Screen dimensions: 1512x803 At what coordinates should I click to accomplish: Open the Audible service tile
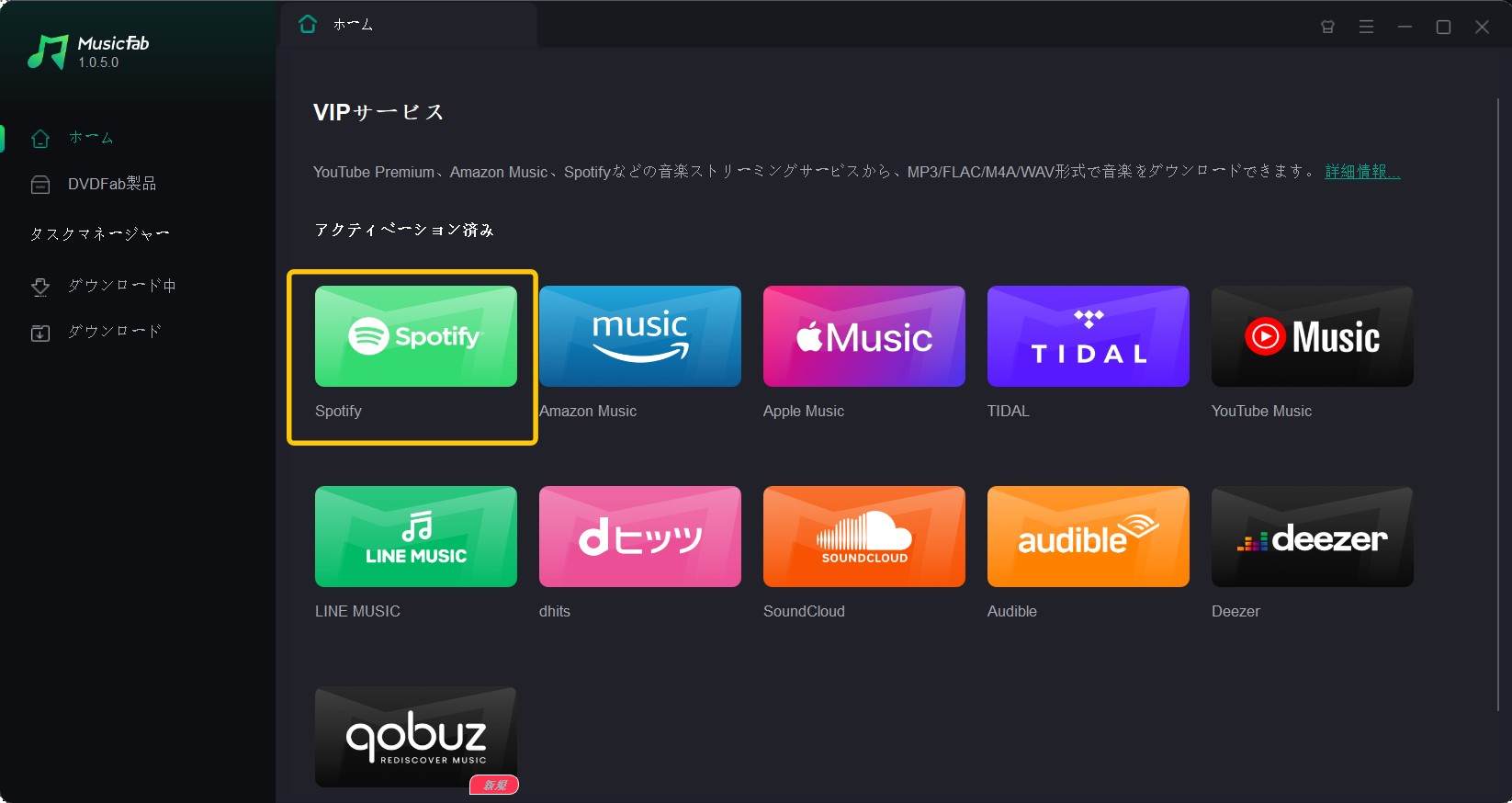(1088, 537)
